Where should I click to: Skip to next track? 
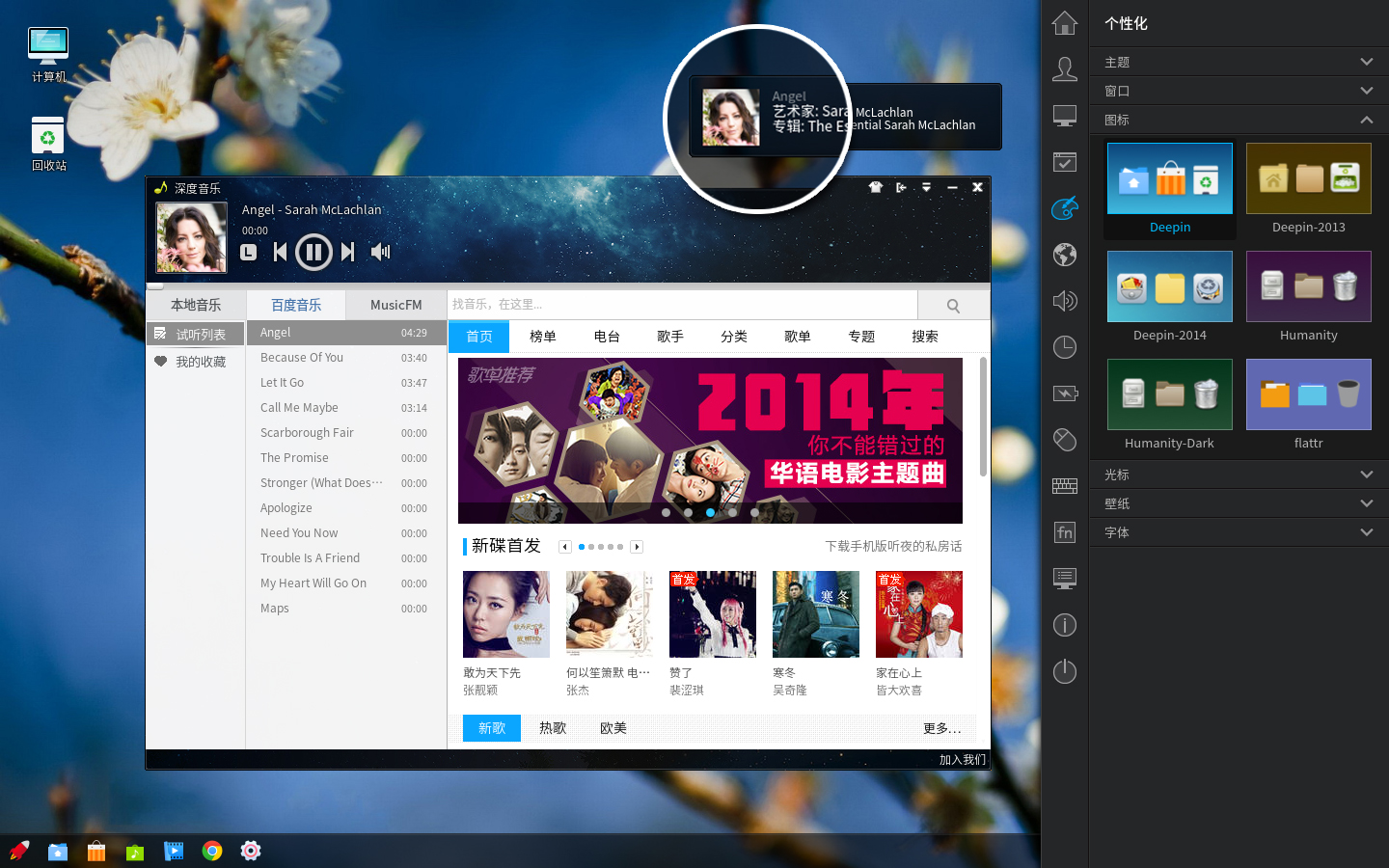pos(348,252)
